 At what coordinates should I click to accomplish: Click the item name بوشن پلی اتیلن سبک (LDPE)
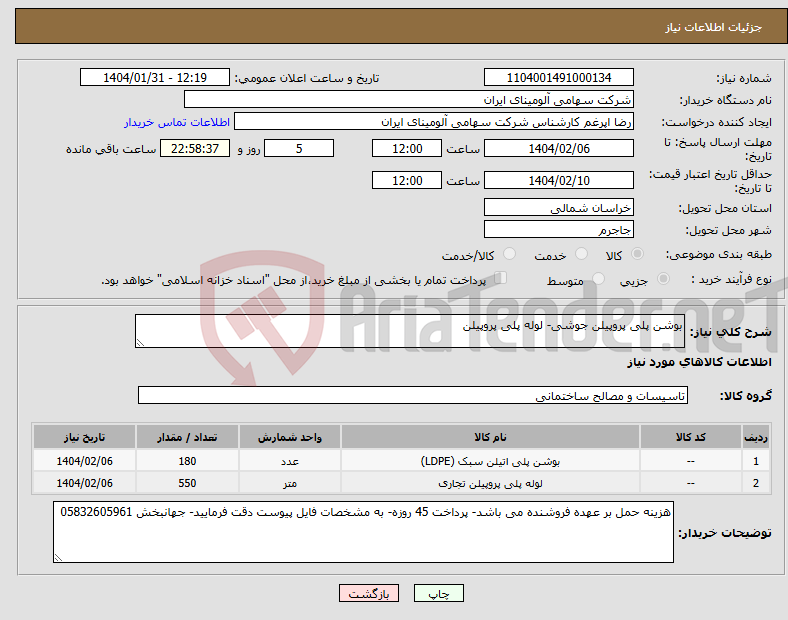coord(490,461)
